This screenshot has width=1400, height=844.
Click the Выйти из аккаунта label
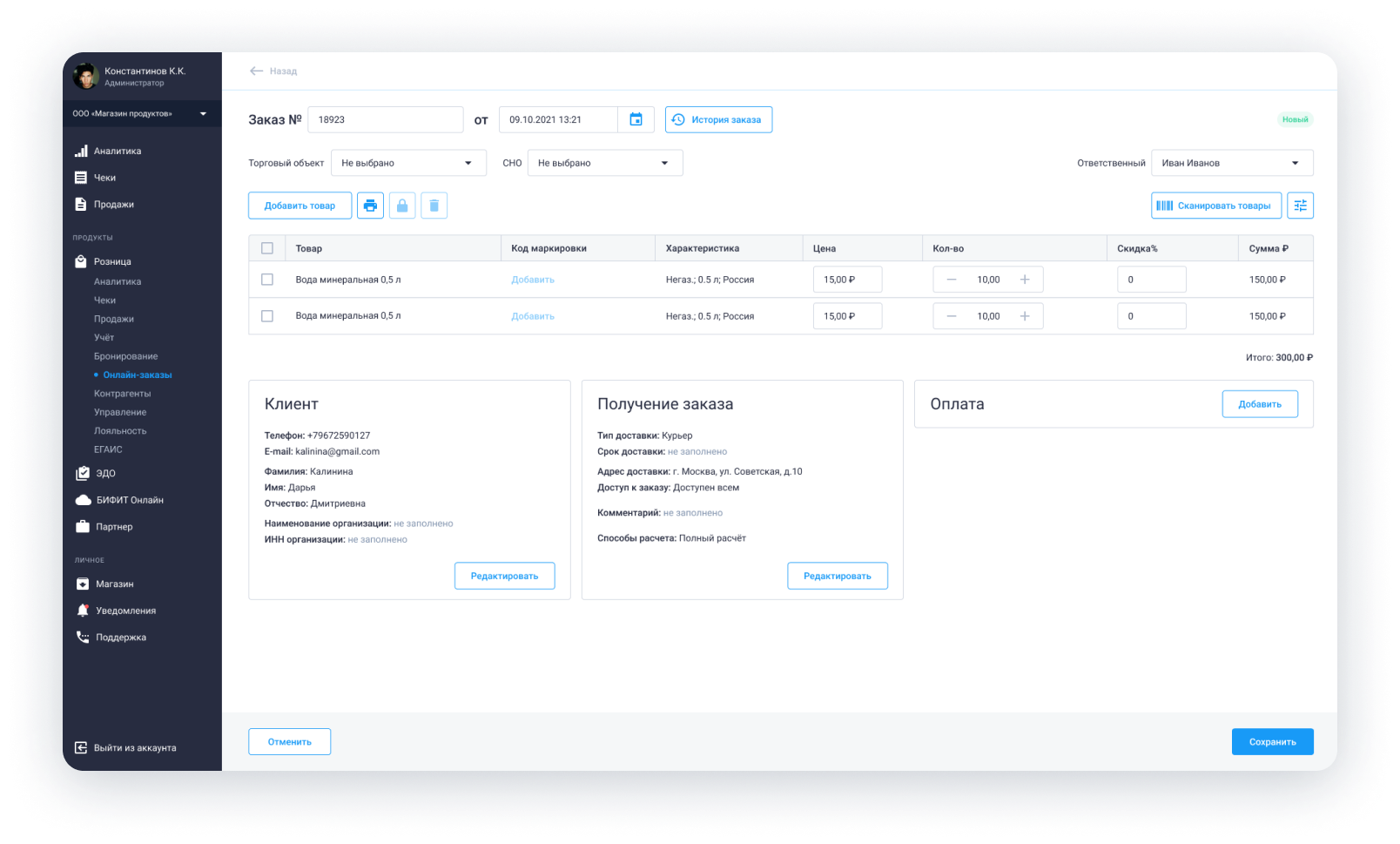coord(135,748)
